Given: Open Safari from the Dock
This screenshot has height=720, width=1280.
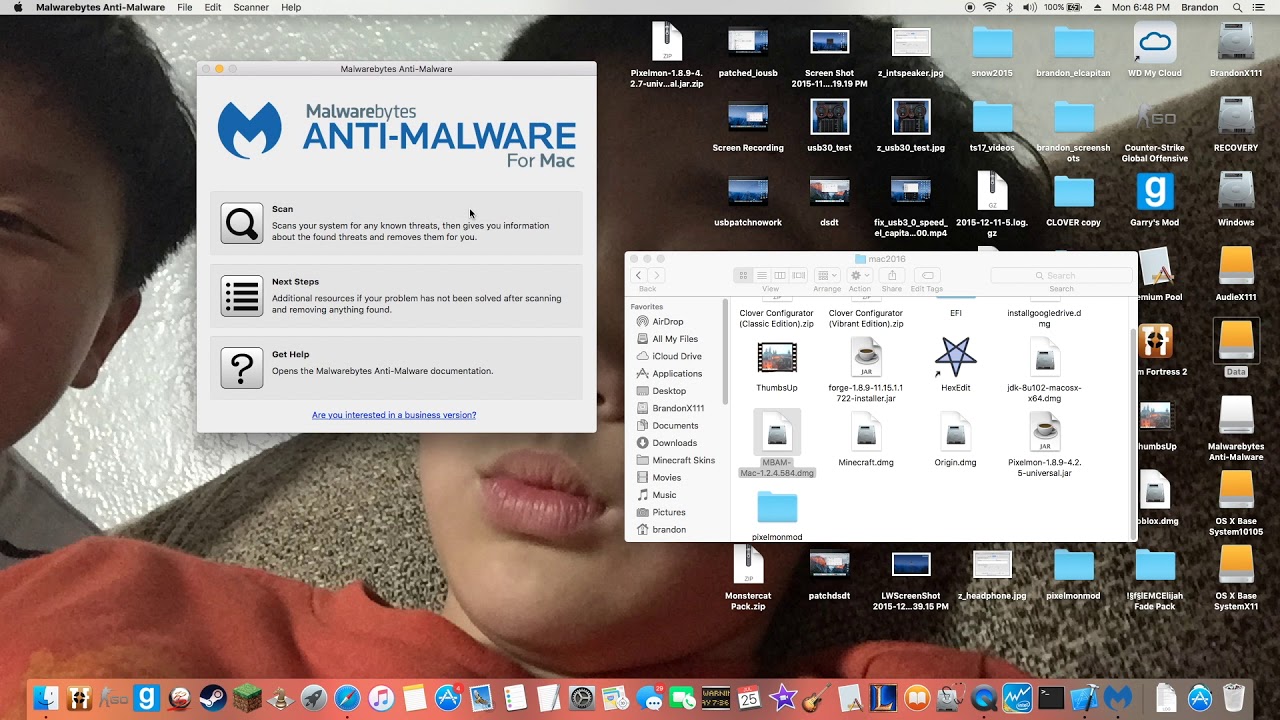Looking at the screenshot, I should 347,697.
